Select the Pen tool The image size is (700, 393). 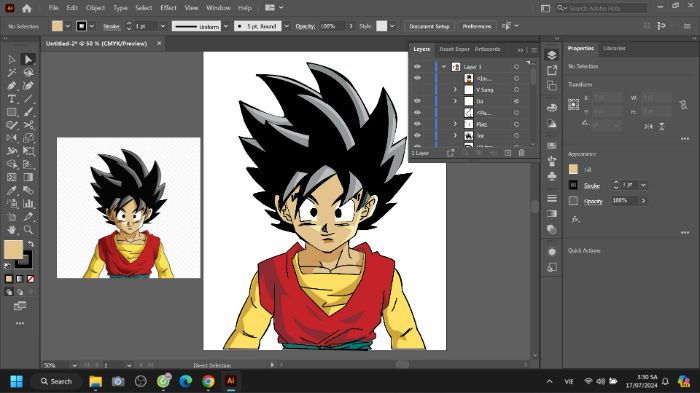(12, 86)
